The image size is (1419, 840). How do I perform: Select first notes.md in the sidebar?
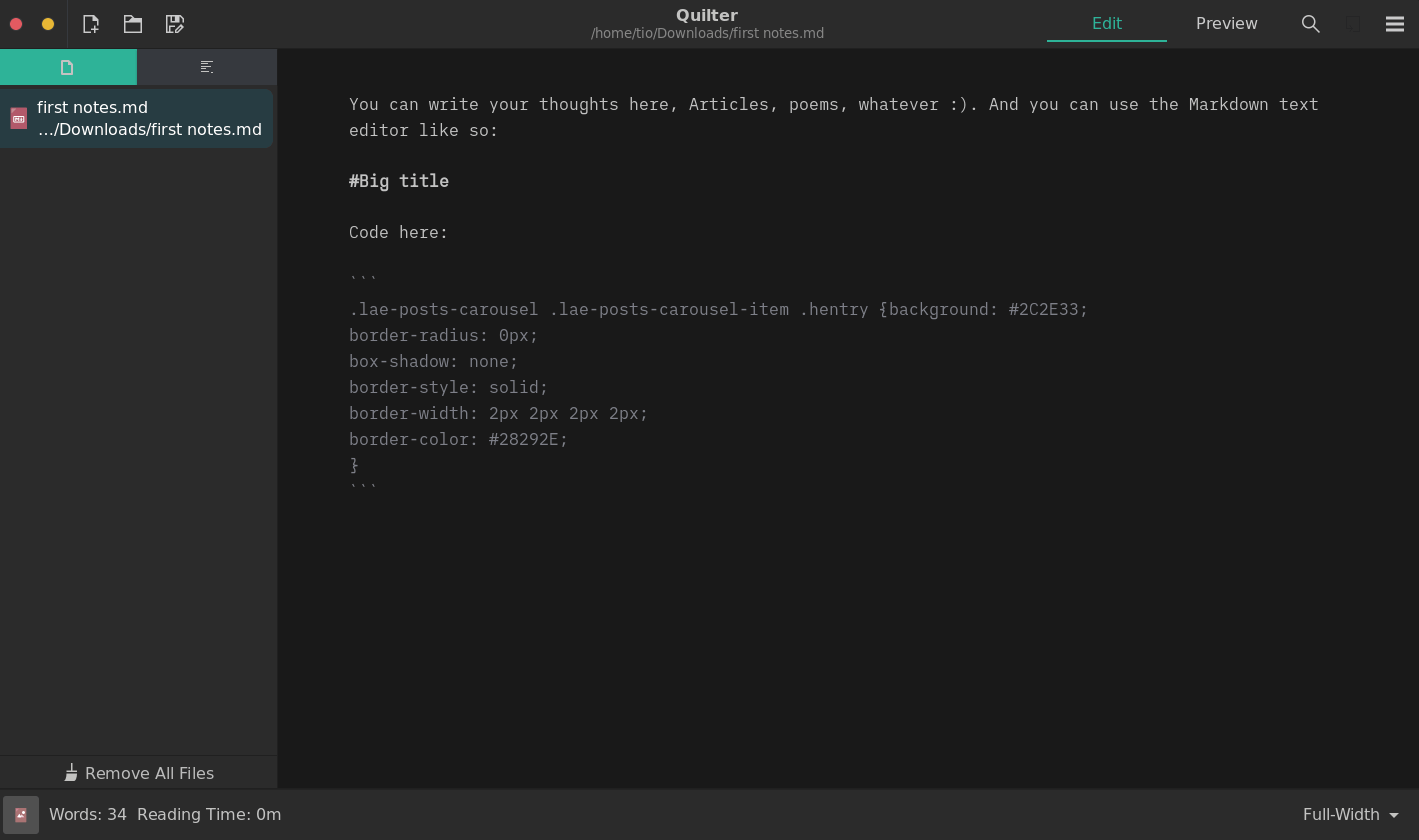point(148,118)
